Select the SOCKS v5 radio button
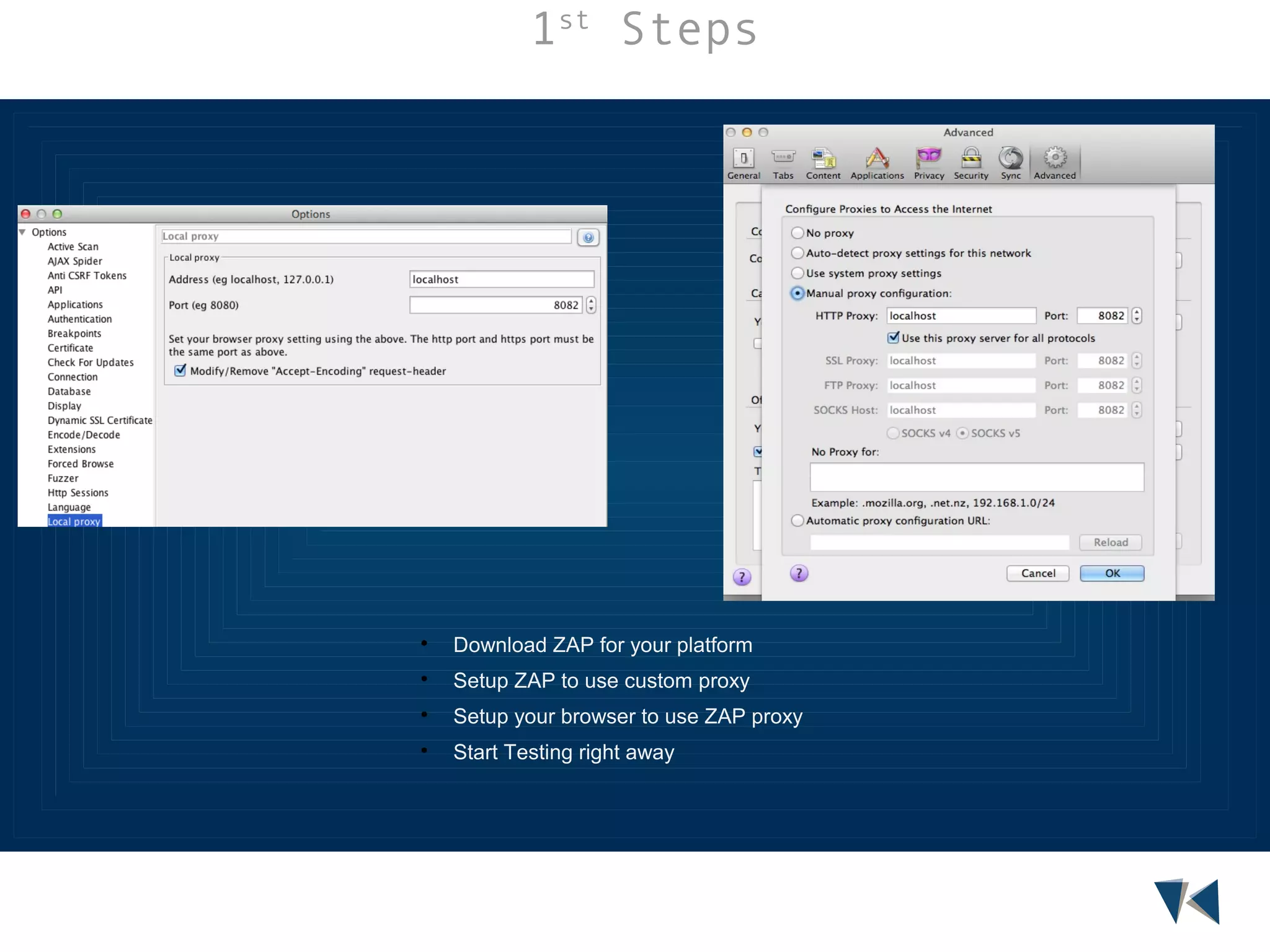This screenshot has width=1270, height=952. (962, 433)
